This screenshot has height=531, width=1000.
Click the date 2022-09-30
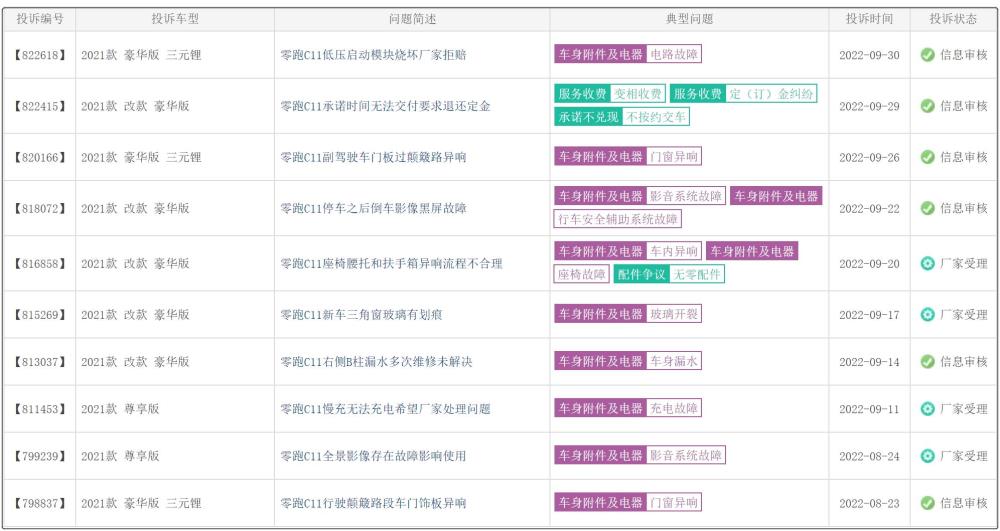(869, 55)
